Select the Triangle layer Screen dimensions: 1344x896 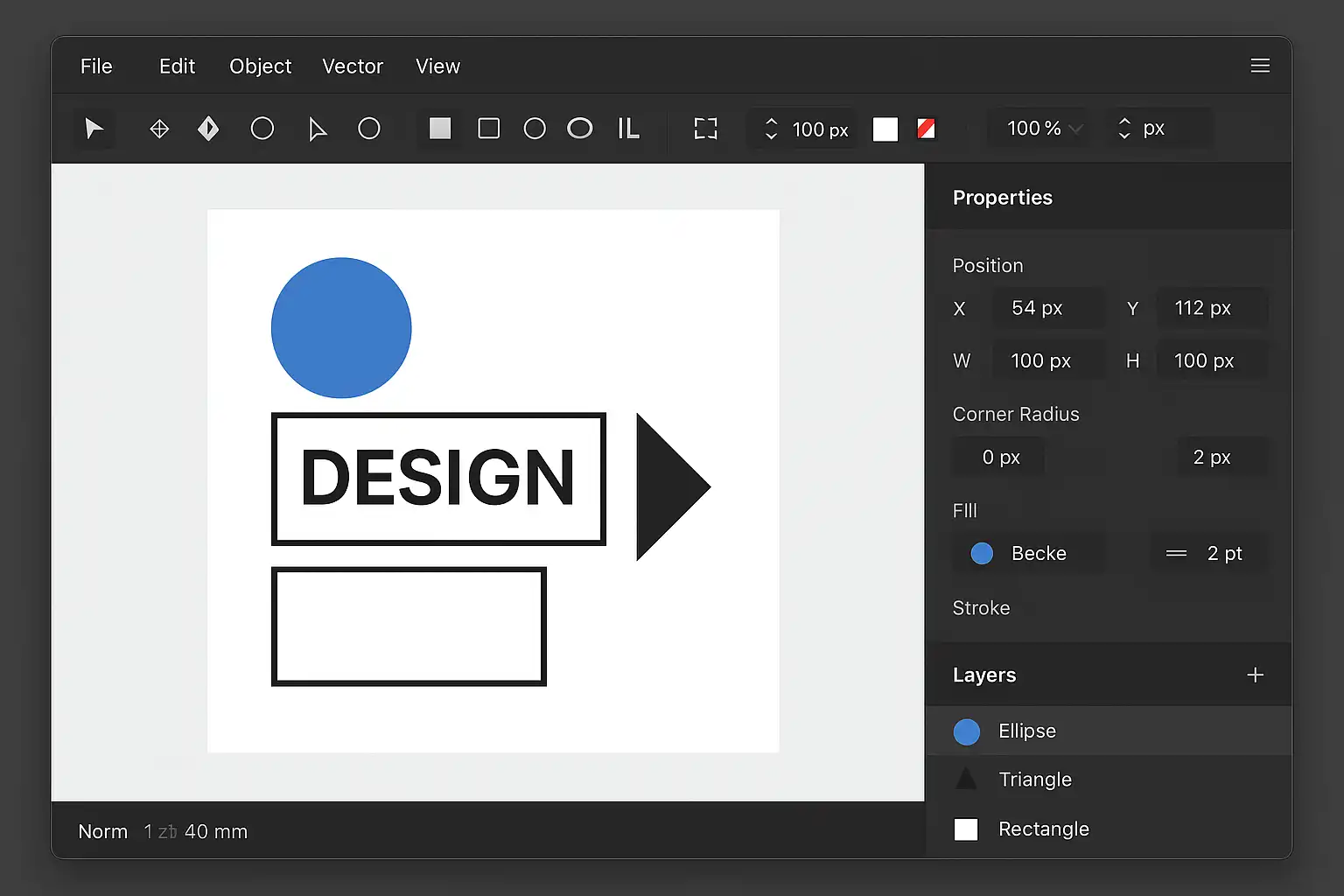click(1035, 780)
